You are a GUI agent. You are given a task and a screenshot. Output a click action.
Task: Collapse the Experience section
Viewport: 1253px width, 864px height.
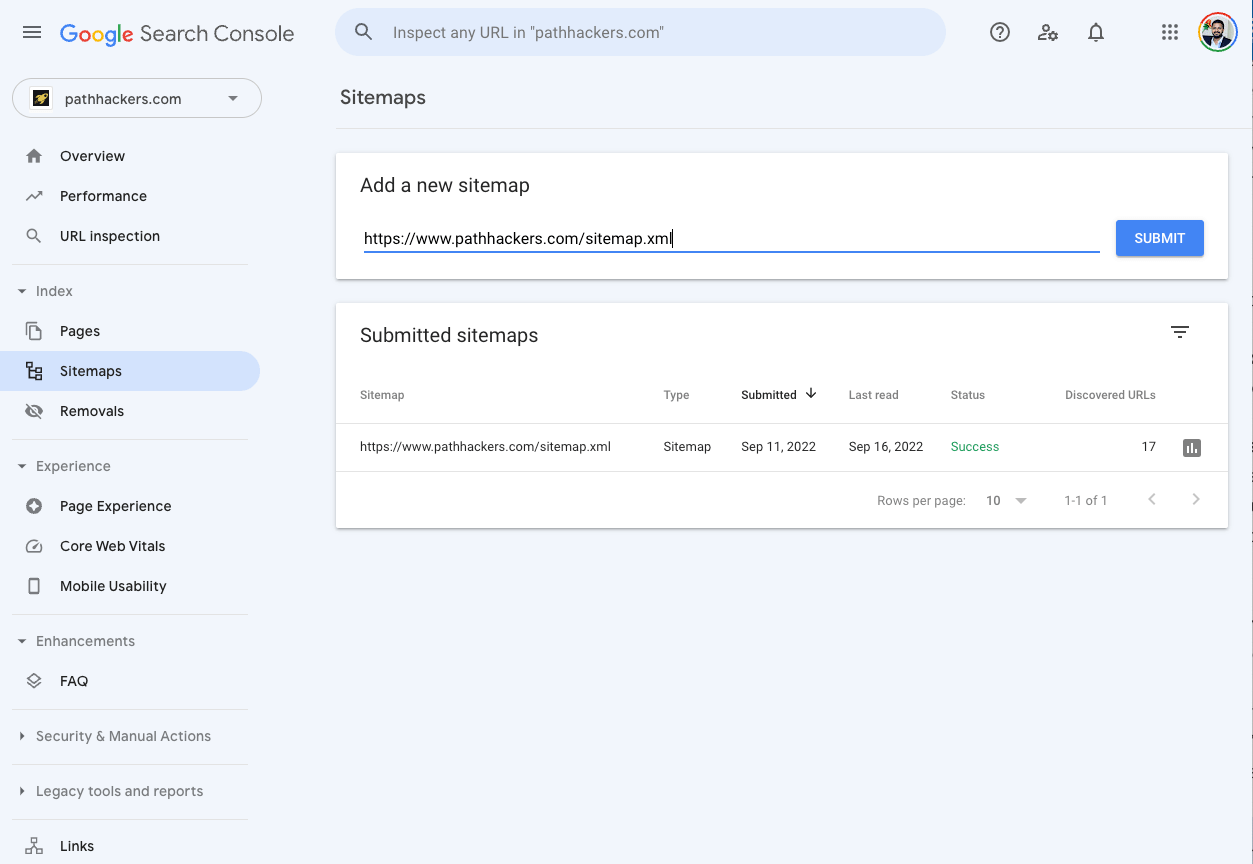[x=22, y=466]
